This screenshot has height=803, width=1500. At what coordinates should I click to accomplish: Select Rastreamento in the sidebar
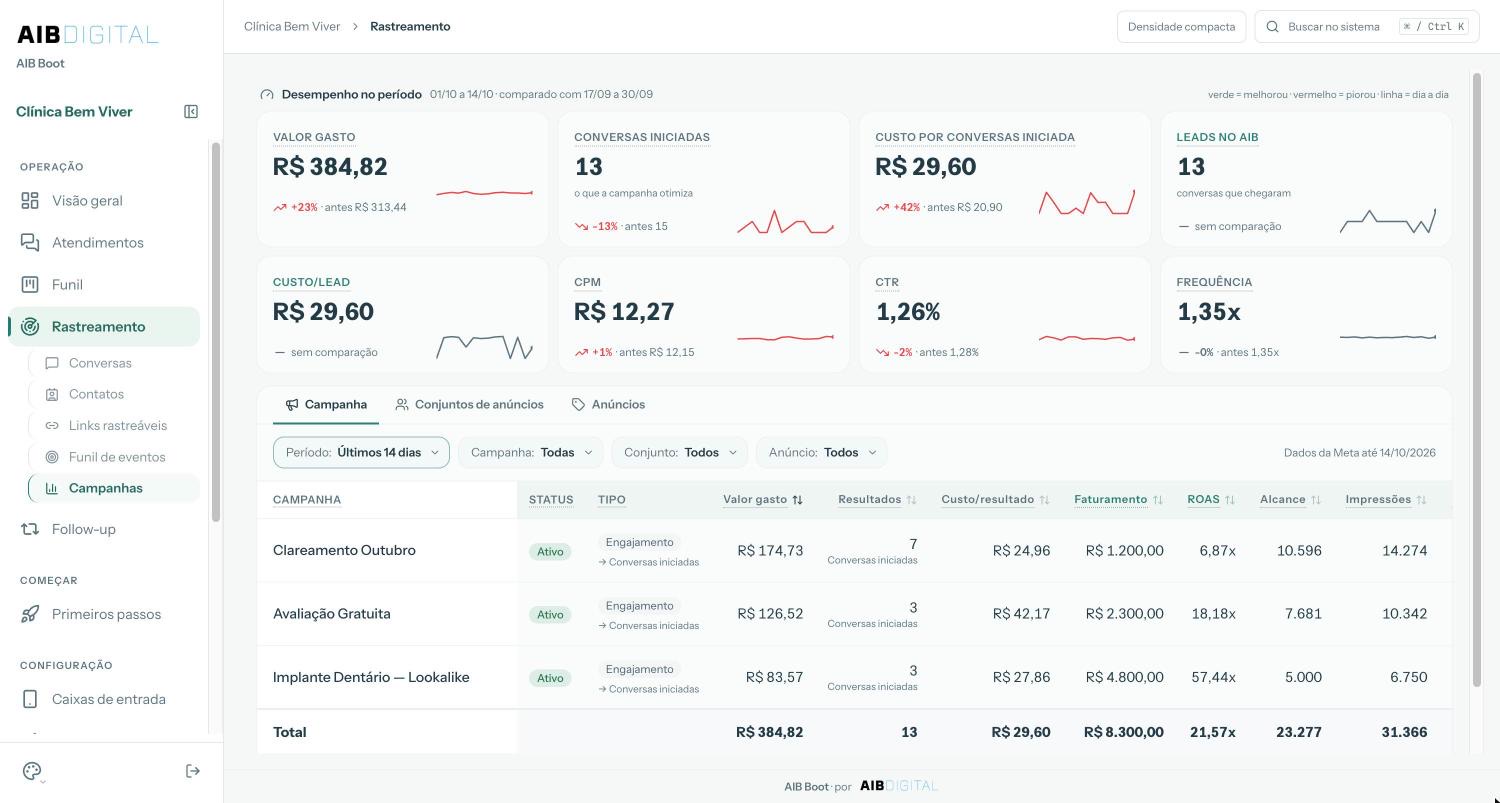104,327
